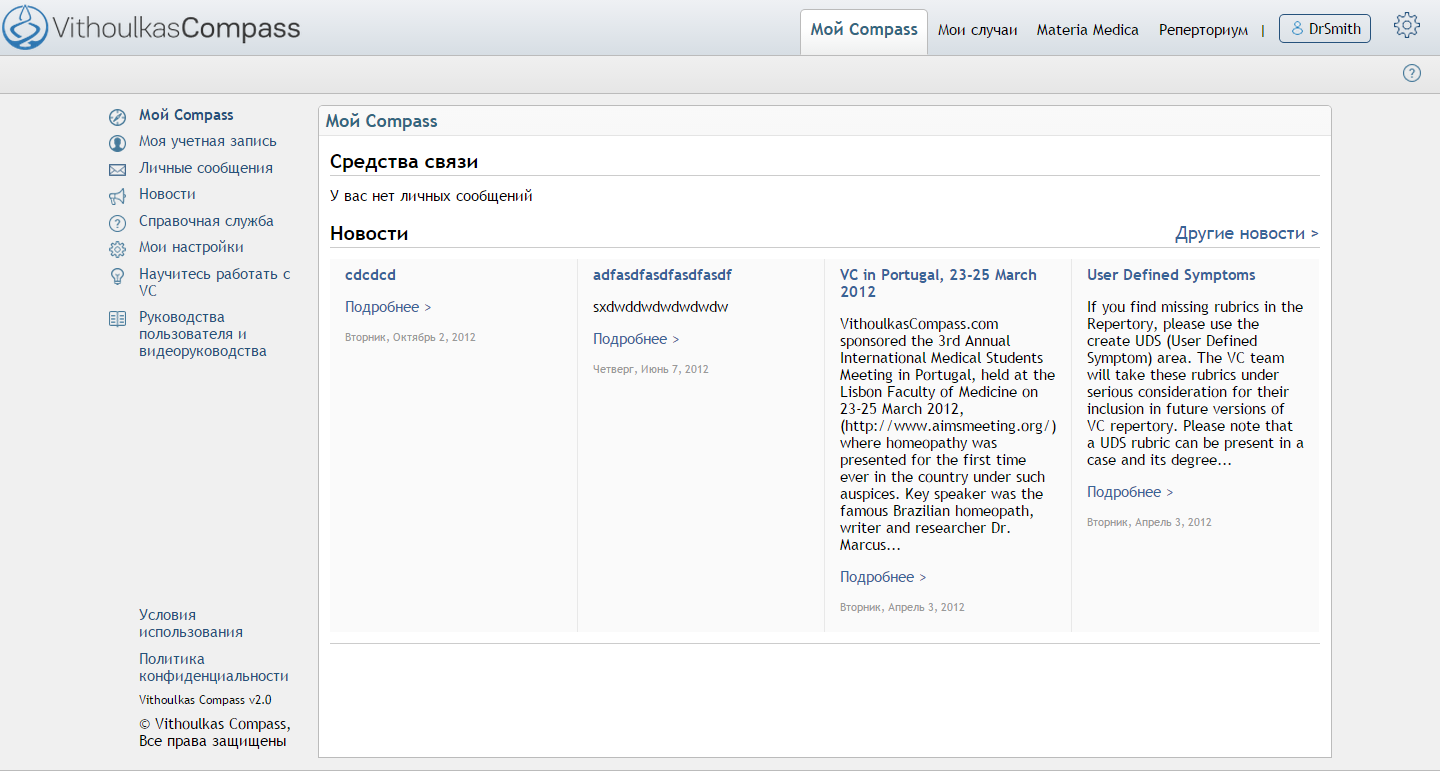Open the cdcdcd news title
Screen dimensions: 1441x771
[x=370, y=275]
